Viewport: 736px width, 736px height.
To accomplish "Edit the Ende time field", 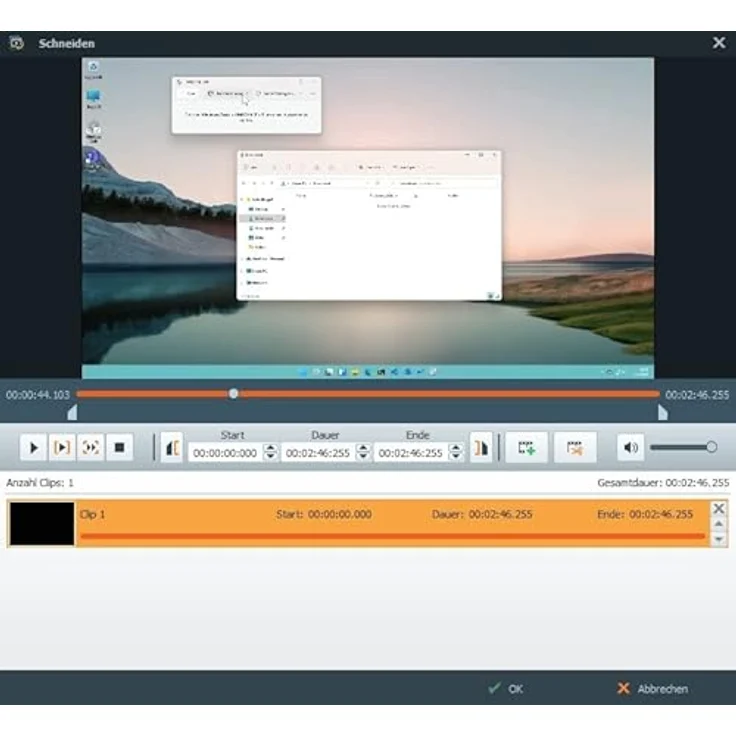I will (x=411, y=453).
